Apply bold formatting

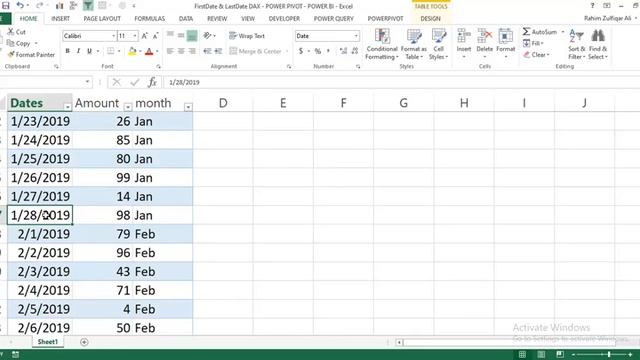(67, 51)
